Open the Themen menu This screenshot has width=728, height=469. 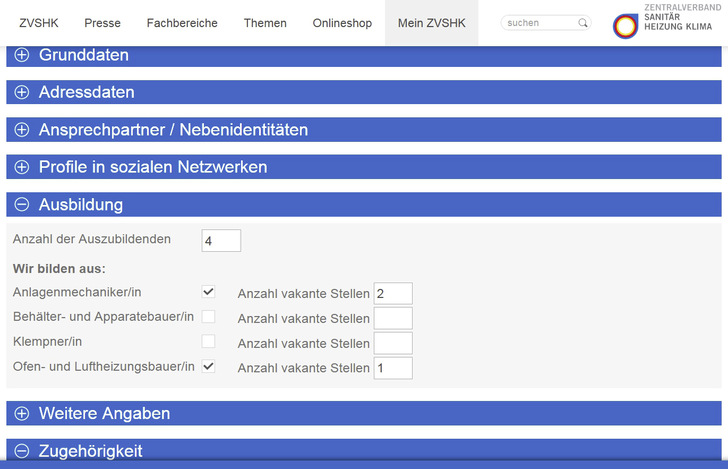point(265,23)
